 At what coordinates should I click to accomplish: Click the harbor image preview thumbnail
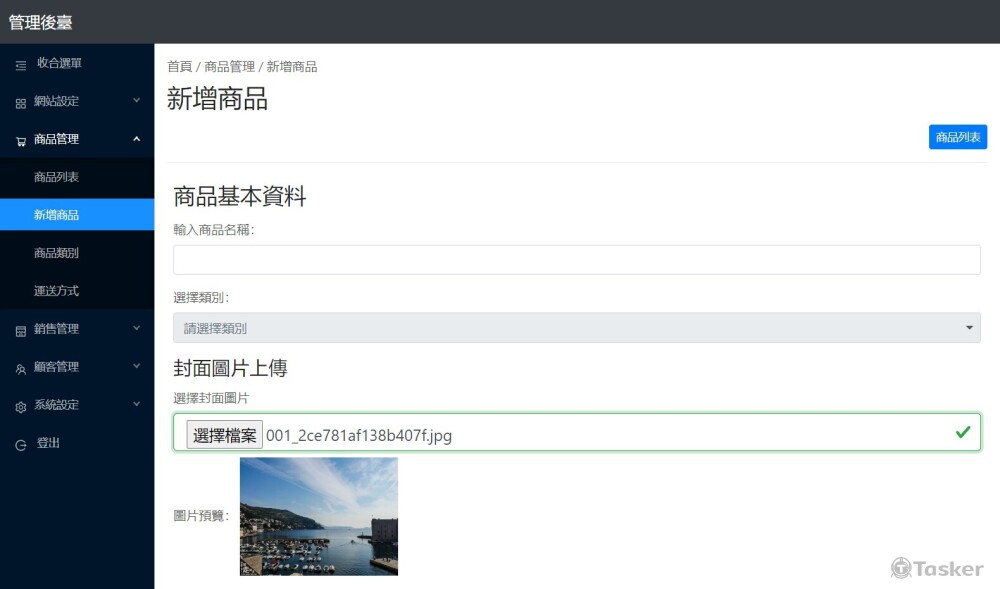[x=317, y=516]
